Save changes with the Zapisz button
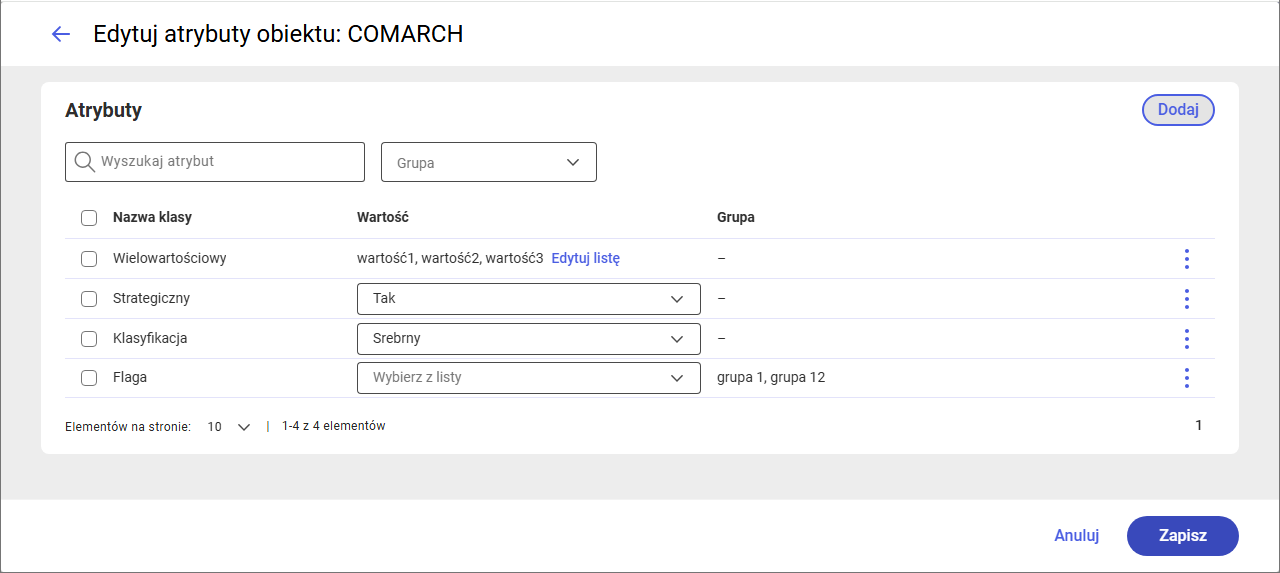The width and height of the screenshot is (1280, 573). pyautogui.click(x=1183, y=535)
